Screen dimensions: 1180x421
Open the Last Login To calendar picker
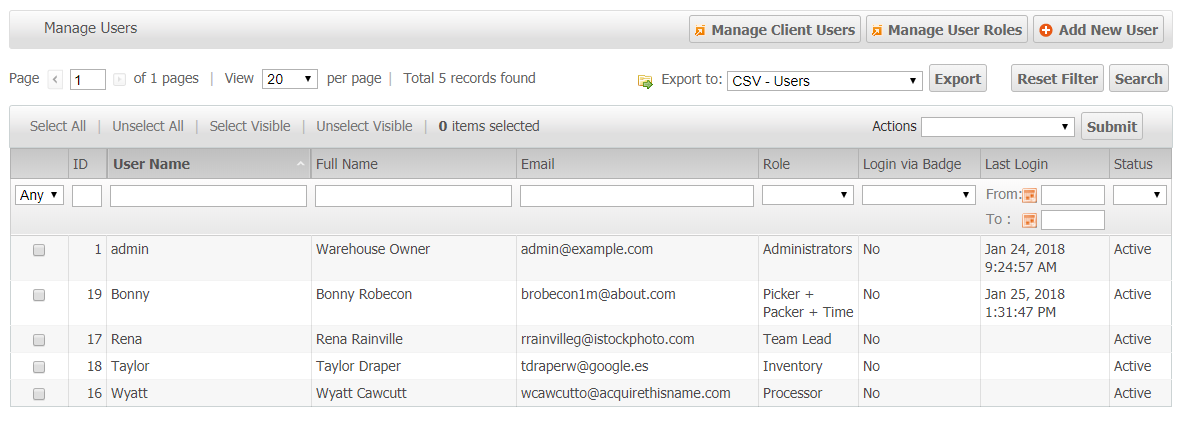point(1030,220)
